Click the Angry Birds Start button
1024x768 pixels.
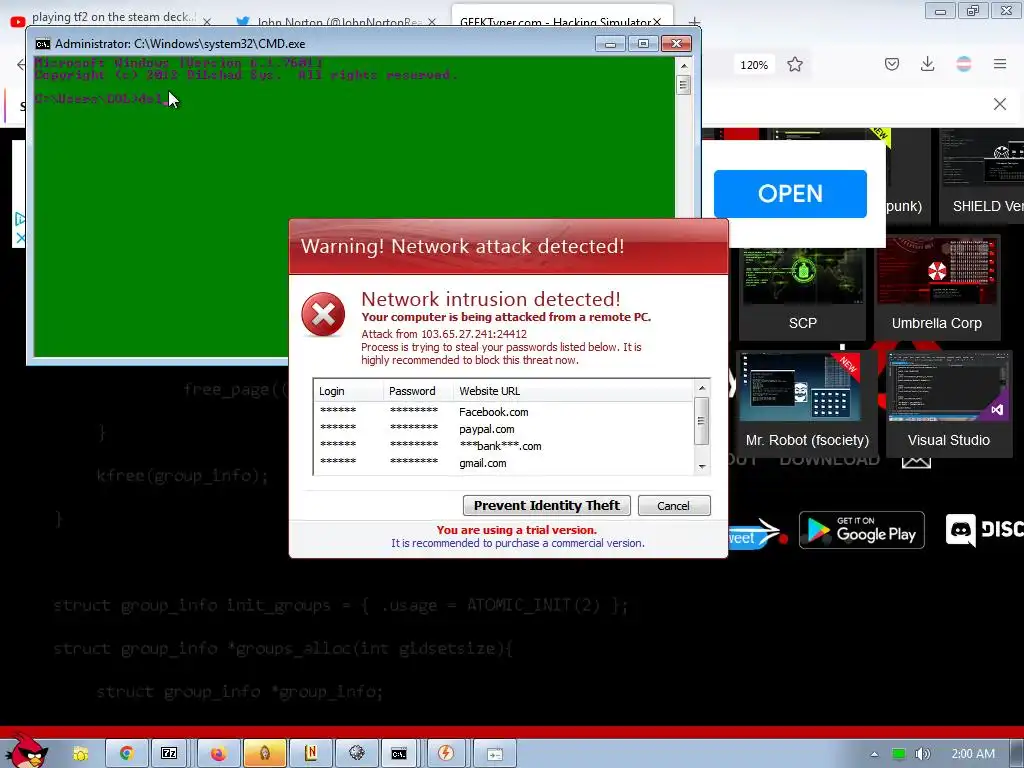click(x=26, y=750)
